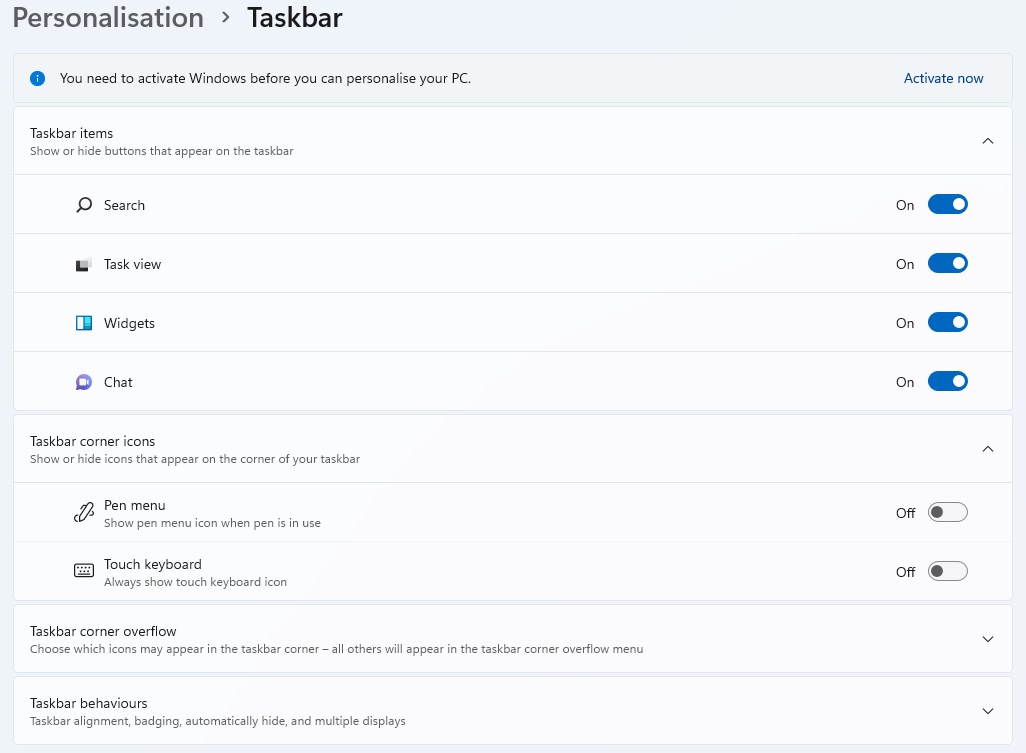Expand the Taskbar behaviours section
The image size is (1026, 753).
pyautogui.click(x=988, y=711)
